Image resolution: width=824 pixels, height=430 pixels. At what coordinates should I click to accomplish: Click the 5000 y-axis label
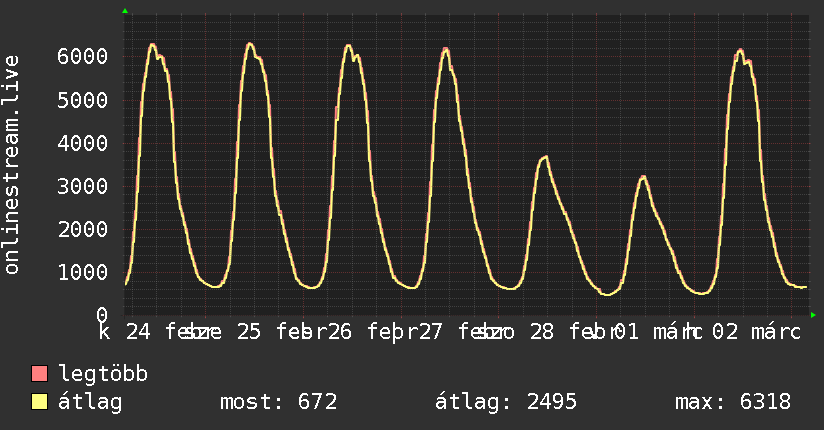coord(83,100)
